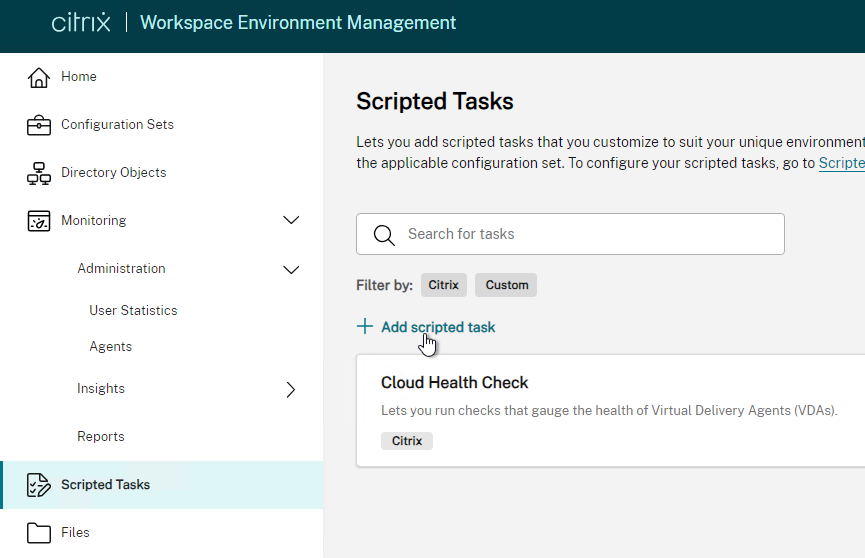Click the Add scripted task link
The image size is (865, 558).
438,327
